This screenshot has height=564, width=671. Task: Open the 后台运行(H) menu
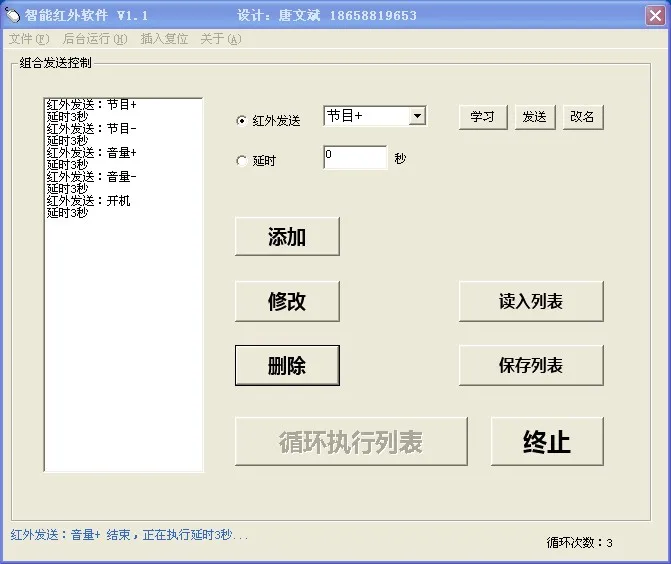95,39
